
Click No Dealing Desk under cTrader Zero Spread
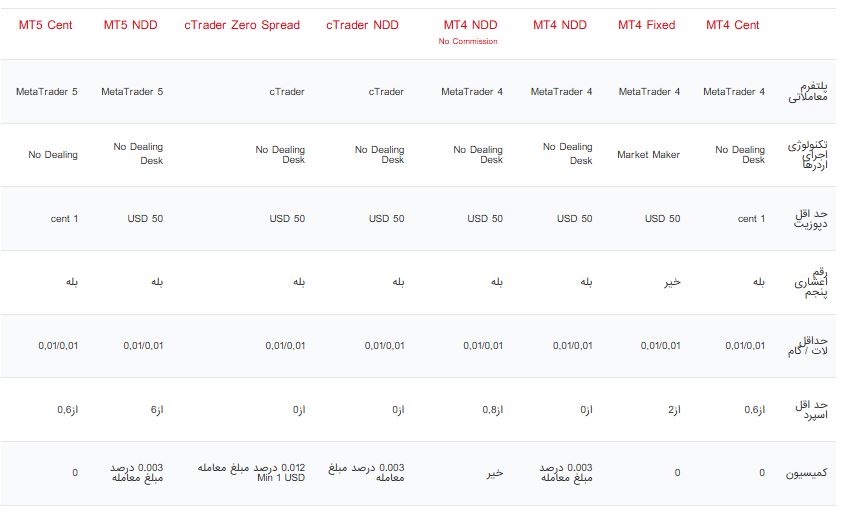pyautogui.click(x=280, y=154)
